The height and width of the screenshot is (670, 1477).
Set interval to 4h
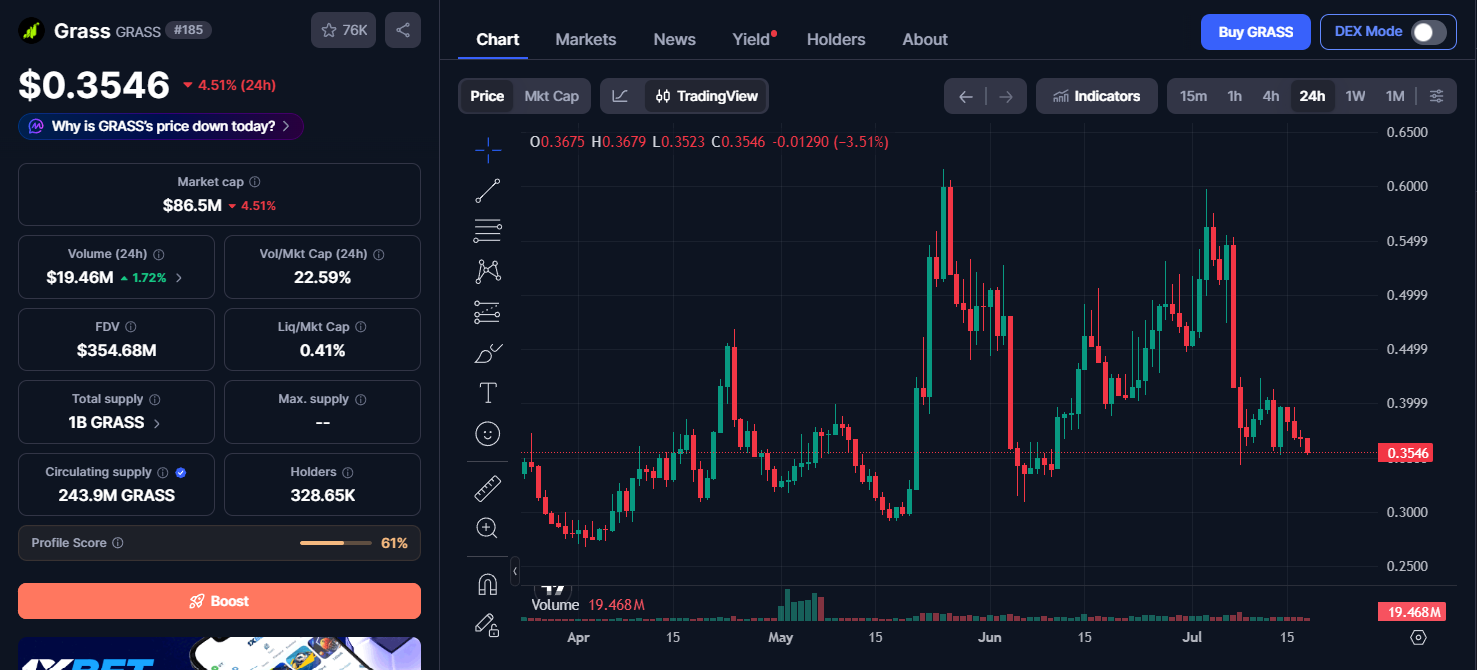pos(1270,96)
